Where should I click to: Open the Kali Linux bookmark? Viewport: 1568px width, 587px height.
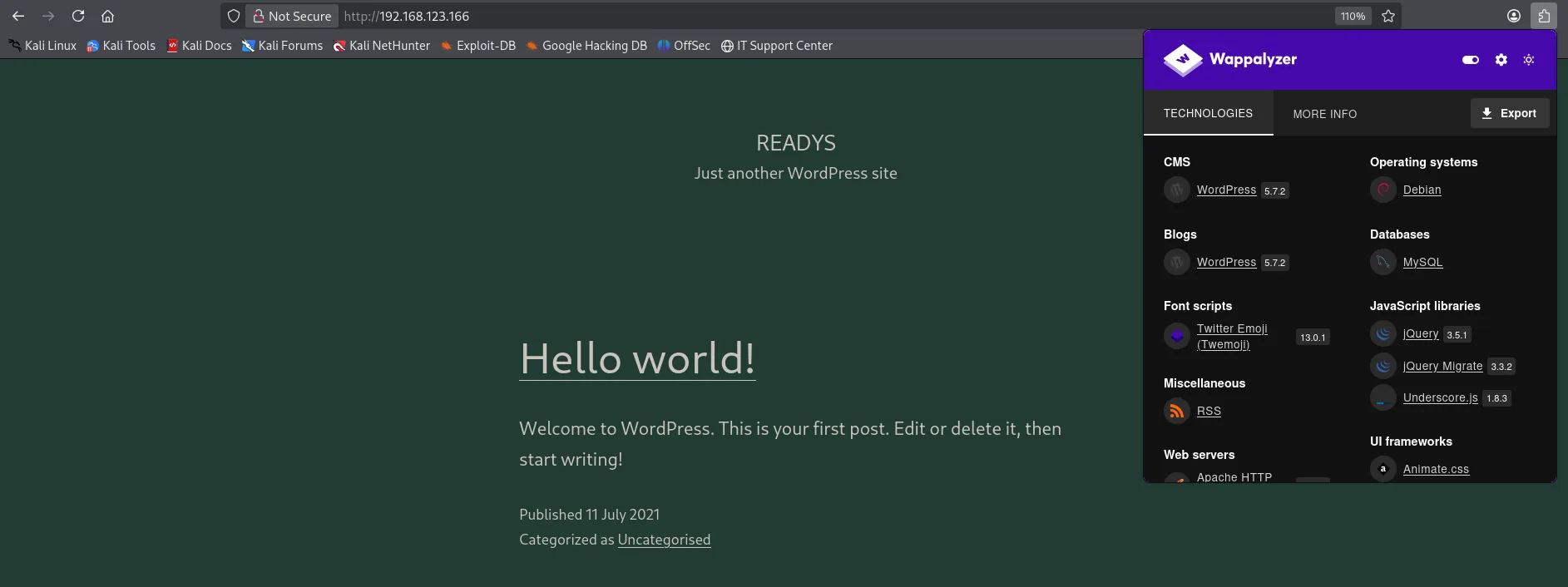click(42, 46)
